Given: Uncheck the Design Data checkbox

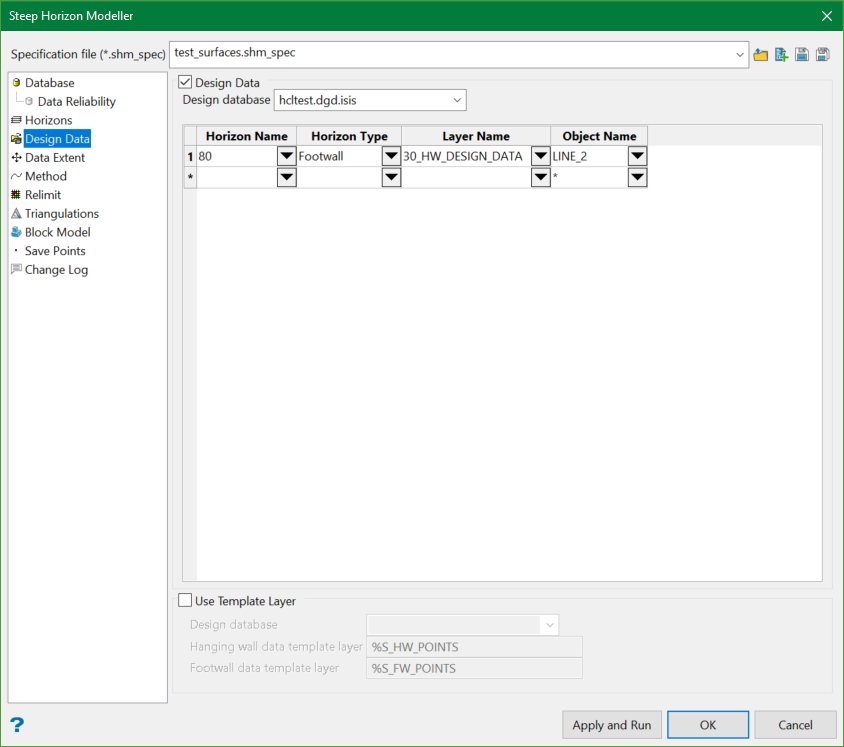Looking at the screenshot, I should [x=185, y=83].
